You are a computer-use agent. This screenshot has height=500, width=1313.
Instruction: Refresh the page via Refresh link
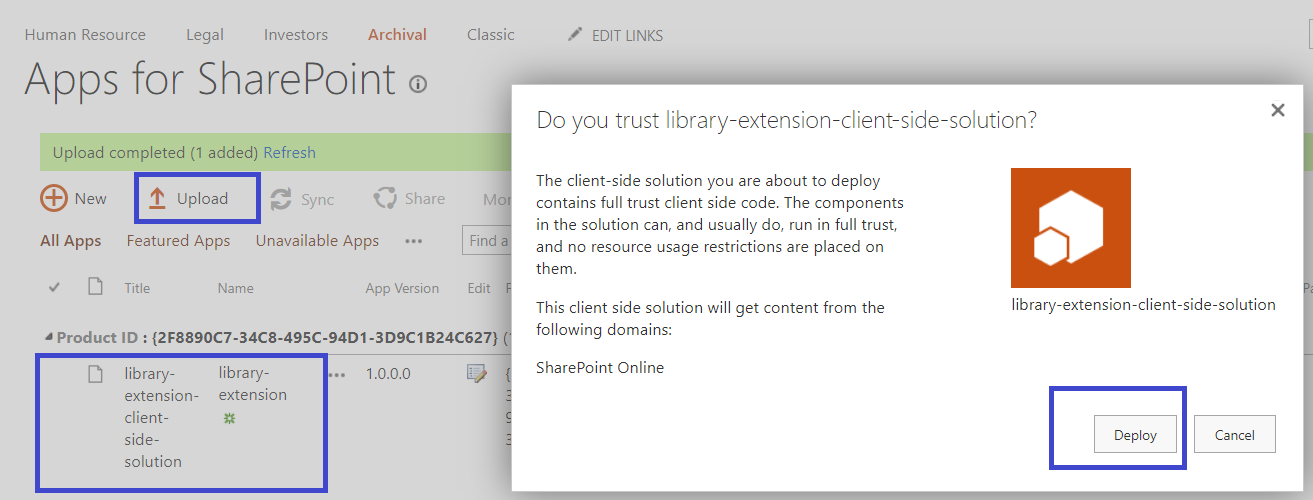(289, 153)
